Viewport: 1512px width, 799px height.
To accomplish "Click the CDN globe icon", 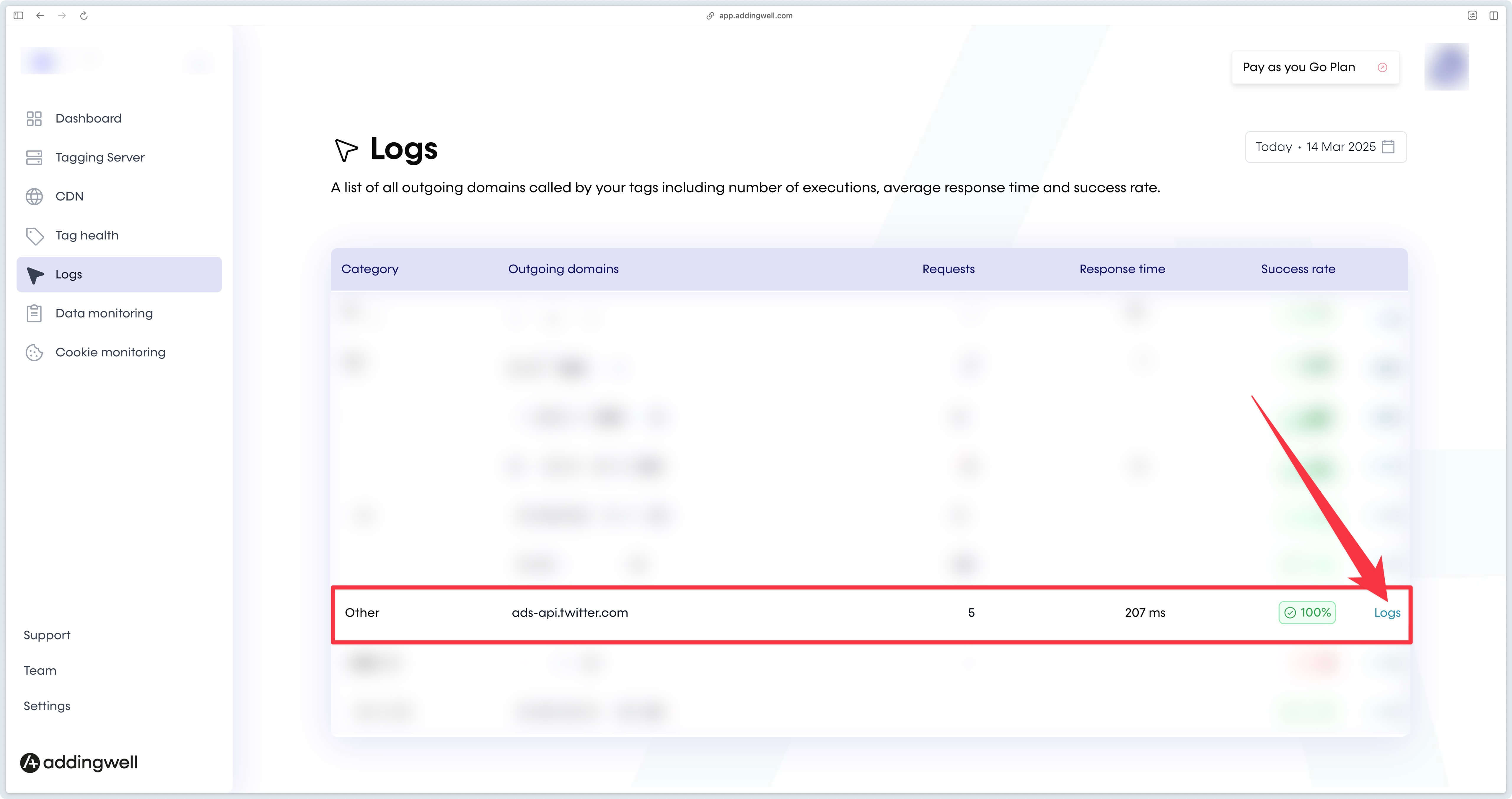I will tap(34, 197).
